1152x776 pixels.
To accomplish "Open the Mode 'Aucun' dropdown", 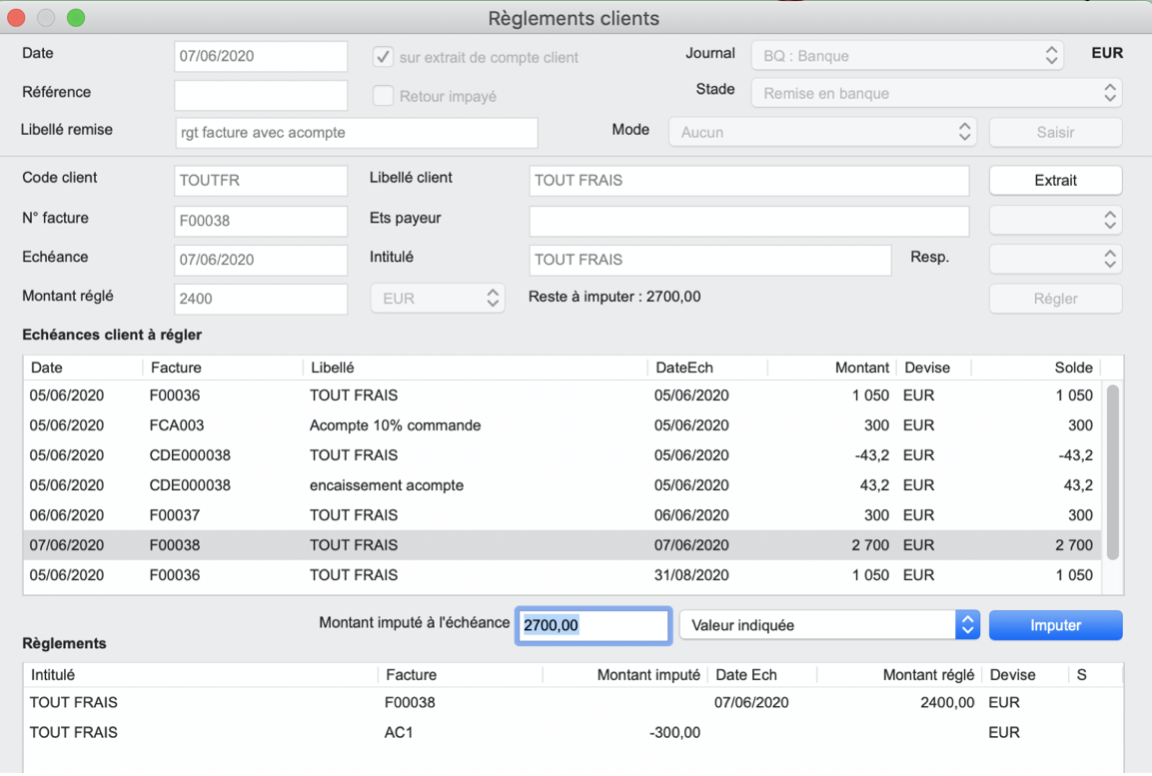I will click(x=822, y=132).
